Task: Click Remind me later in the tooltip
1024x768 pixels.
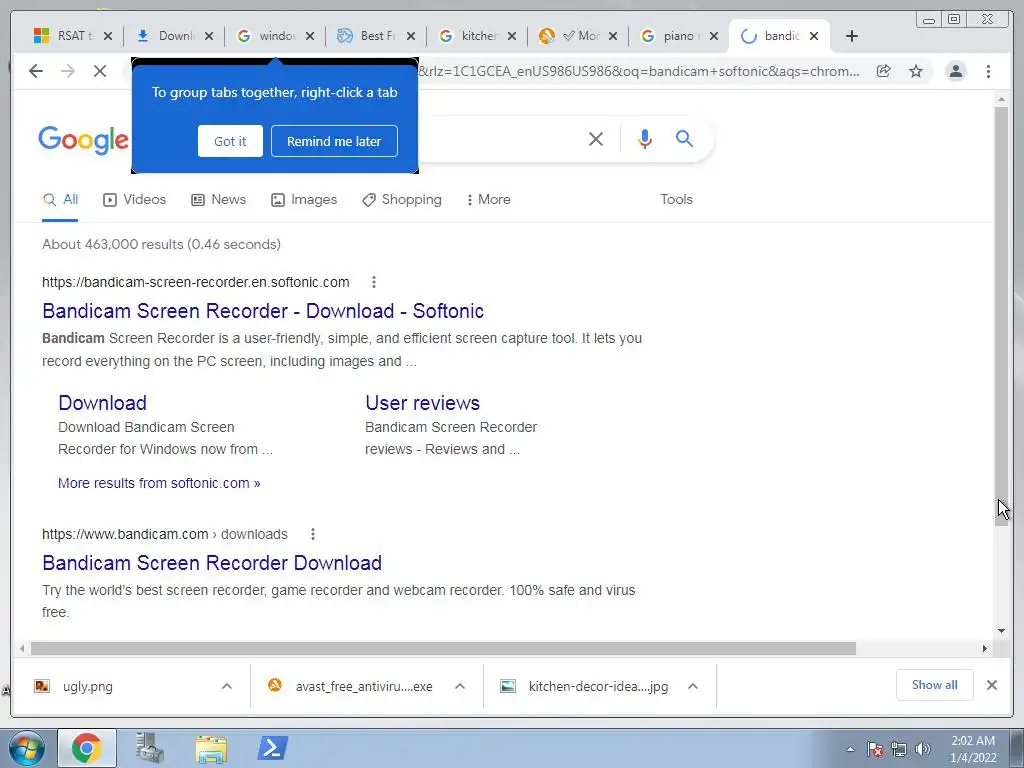Action: click(334, 141)
